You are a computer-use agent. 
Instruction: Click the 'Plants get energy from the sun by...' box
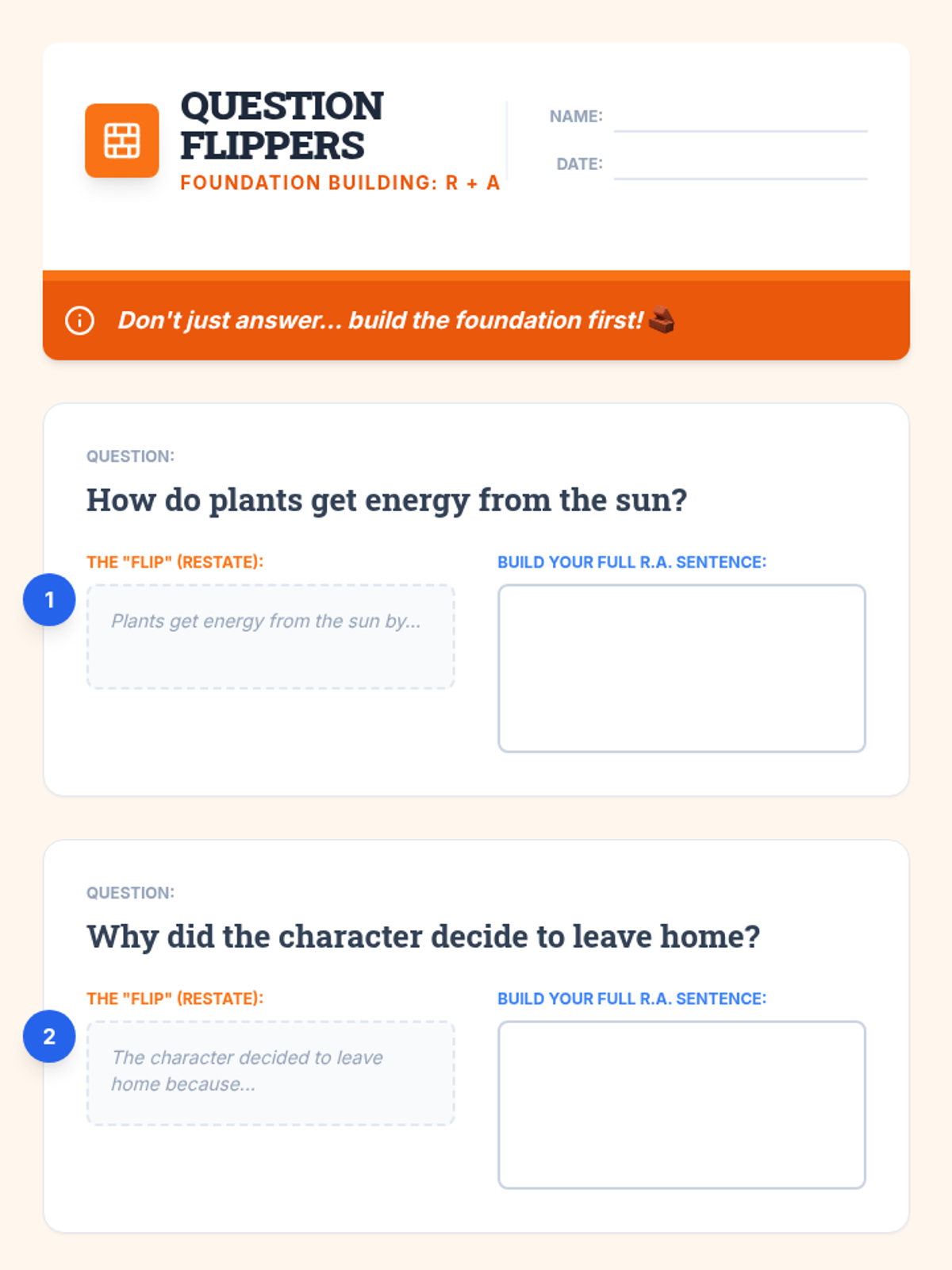click(271, 637)
